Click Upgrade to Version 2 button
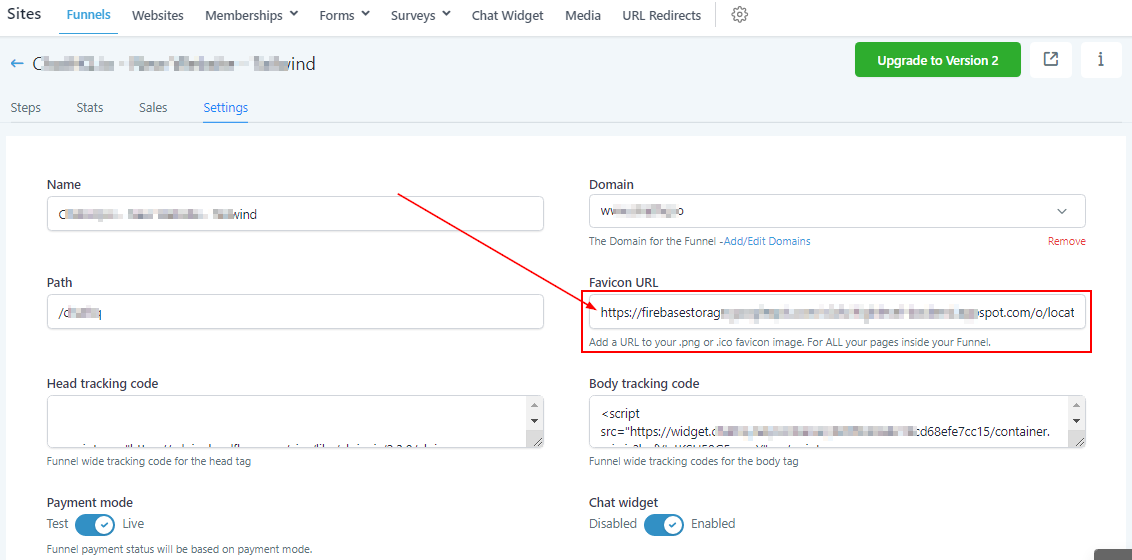Screen dimensions: 1132x560 coord(937,60)
